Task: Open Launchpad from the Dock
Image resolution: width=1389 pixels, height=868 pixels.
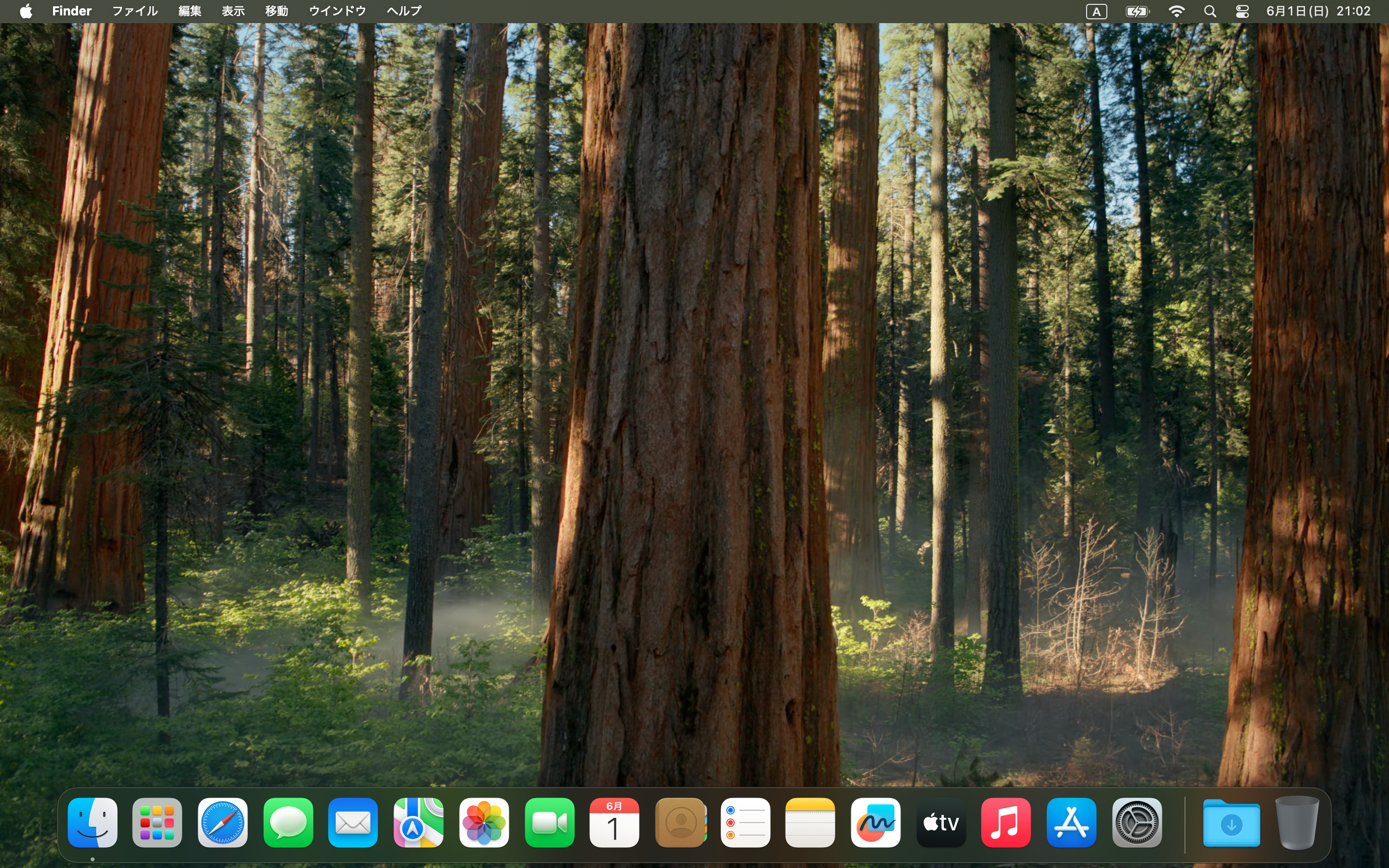Action: click(x=157, y=822)
